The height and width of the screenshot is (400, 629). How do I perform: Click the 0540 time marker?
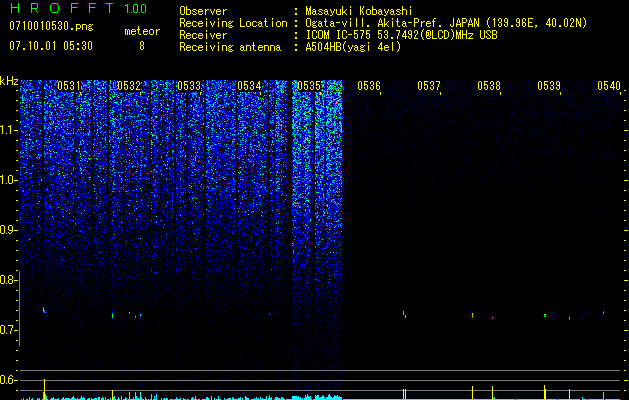[609, 86]
